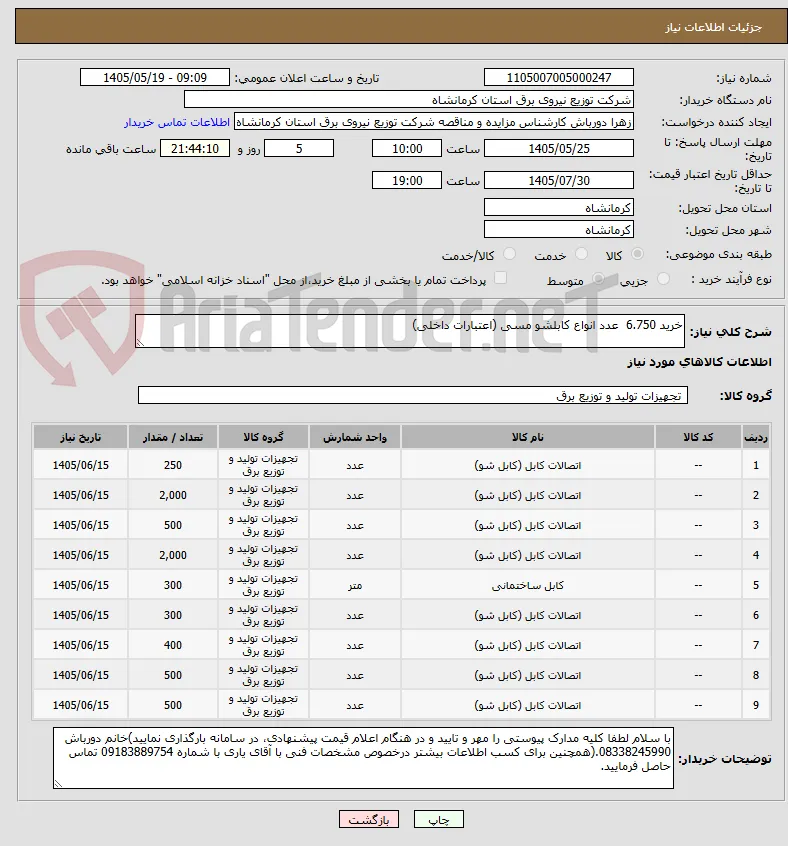The image size is (788, 846).
Task: Click the quantity 500 in row 3
Action: [173, 525]
